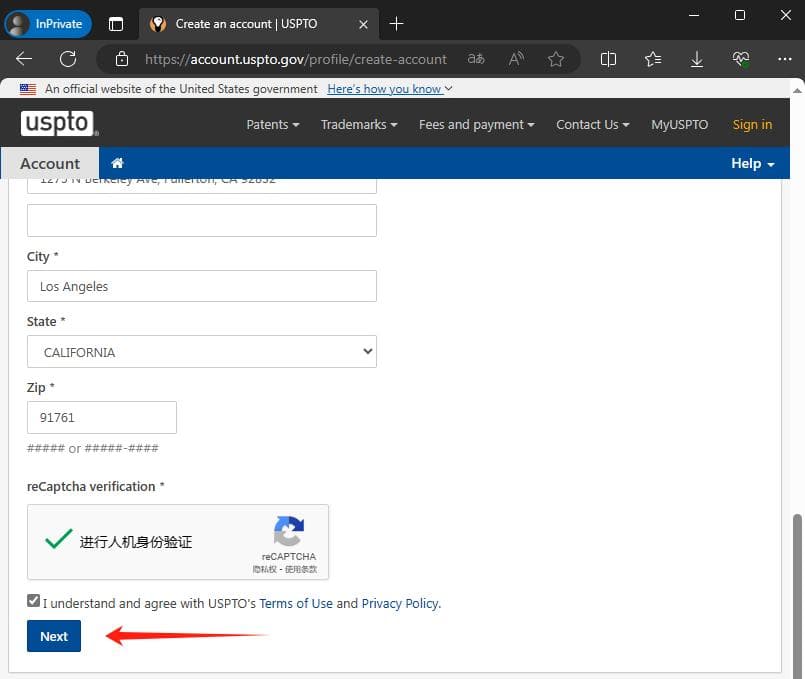This screenshot has width=805, height=679.
Task: Go to MyUSPTO
Action: pyautogui.click(x=679, y=125)
